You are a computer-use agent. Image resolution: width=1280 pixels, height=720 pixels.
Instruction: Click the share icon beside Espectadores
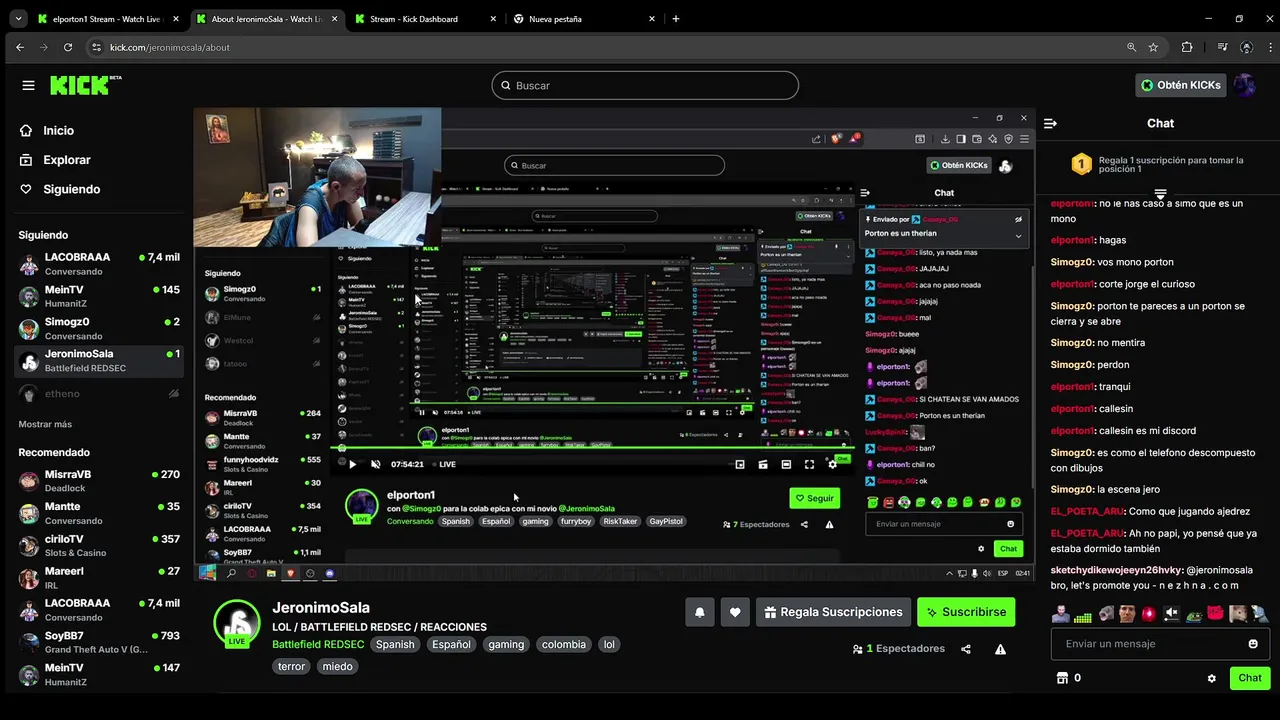(966, 649)
